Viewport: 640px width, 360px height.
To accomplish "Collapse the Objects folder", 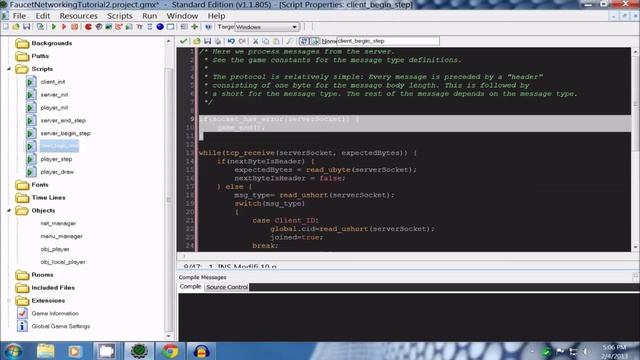I will click(9, 211).
